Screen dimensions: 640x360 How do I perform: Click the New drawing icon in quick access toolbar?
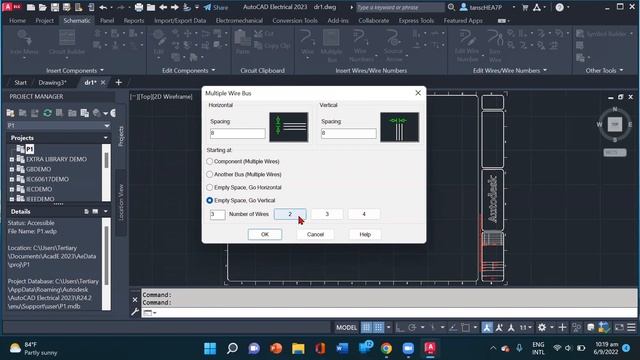tap(31, 7)
